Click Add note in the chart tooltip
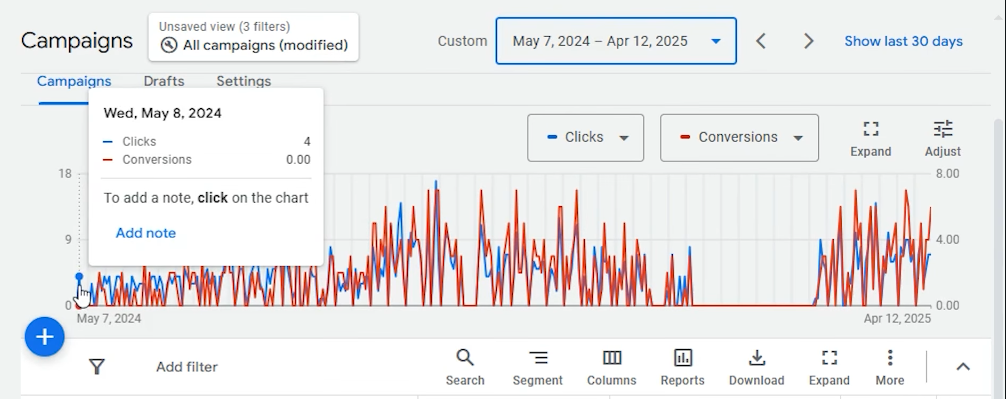Viewport: 1006px width, 399px height. [x=146, y=233]
